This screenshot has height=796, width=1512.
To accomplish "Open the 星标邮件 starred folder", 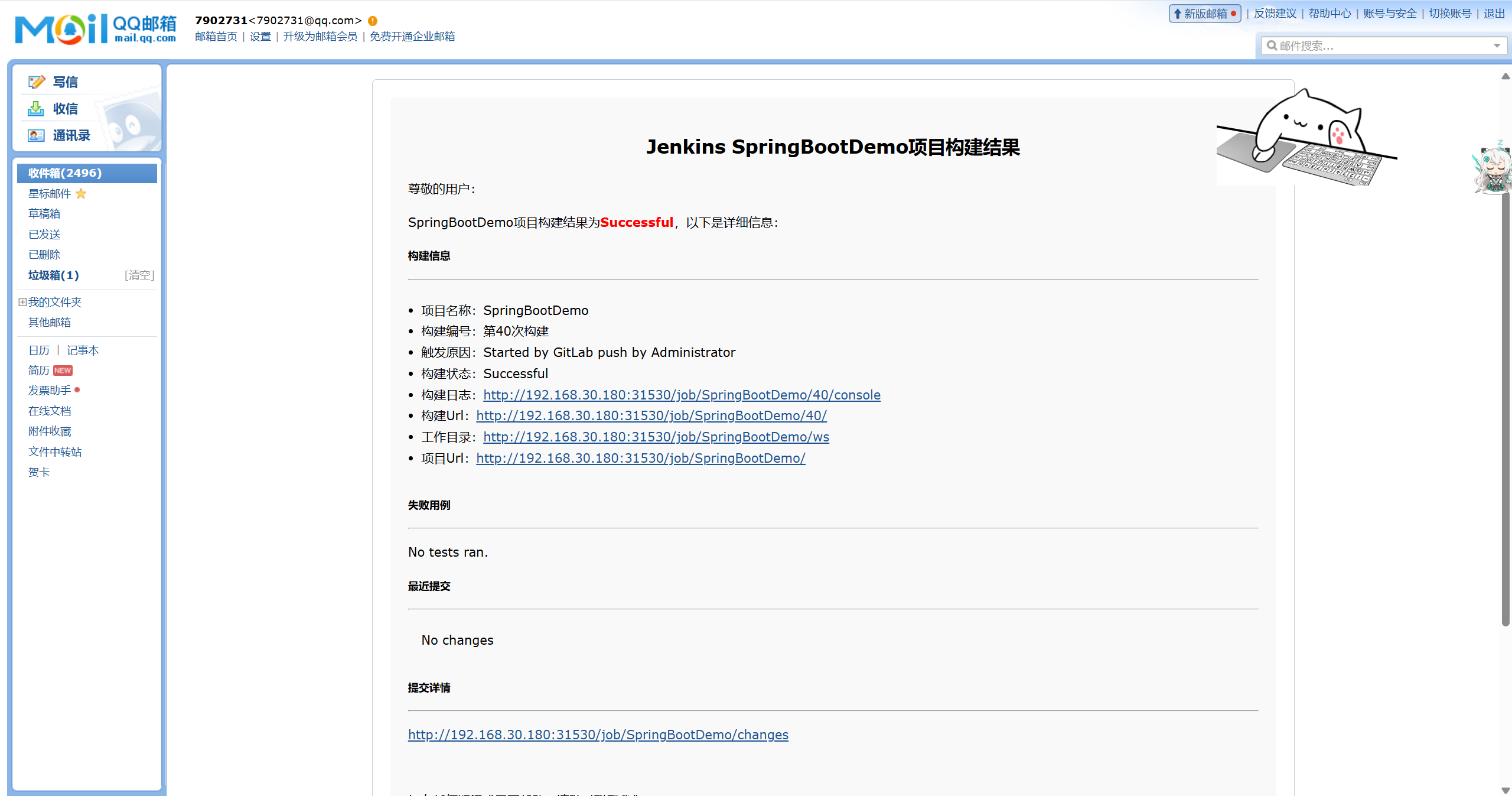I will 50,194.
